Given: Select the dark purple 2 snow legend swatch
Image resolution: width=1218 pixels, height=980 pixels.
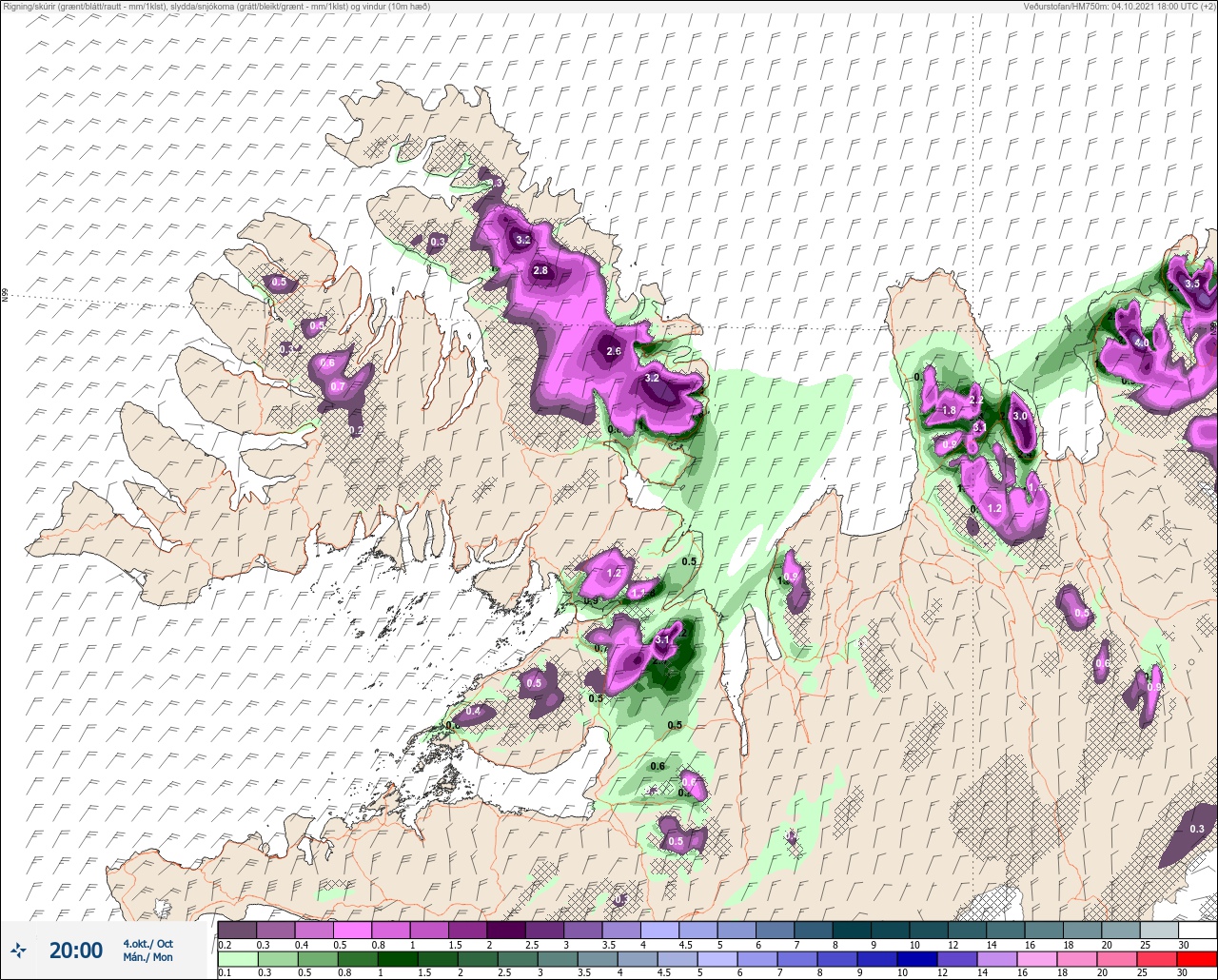Looking at the screenshot, I should (505, 929).
